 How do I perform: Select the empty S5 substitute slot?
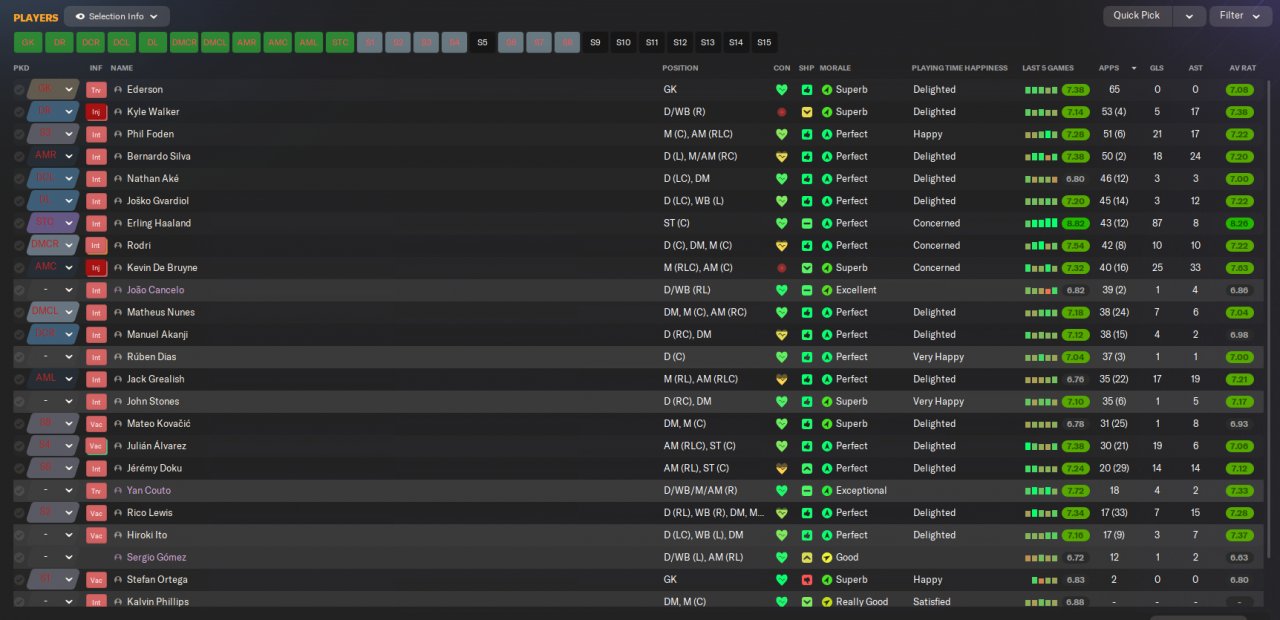[482, 43]
